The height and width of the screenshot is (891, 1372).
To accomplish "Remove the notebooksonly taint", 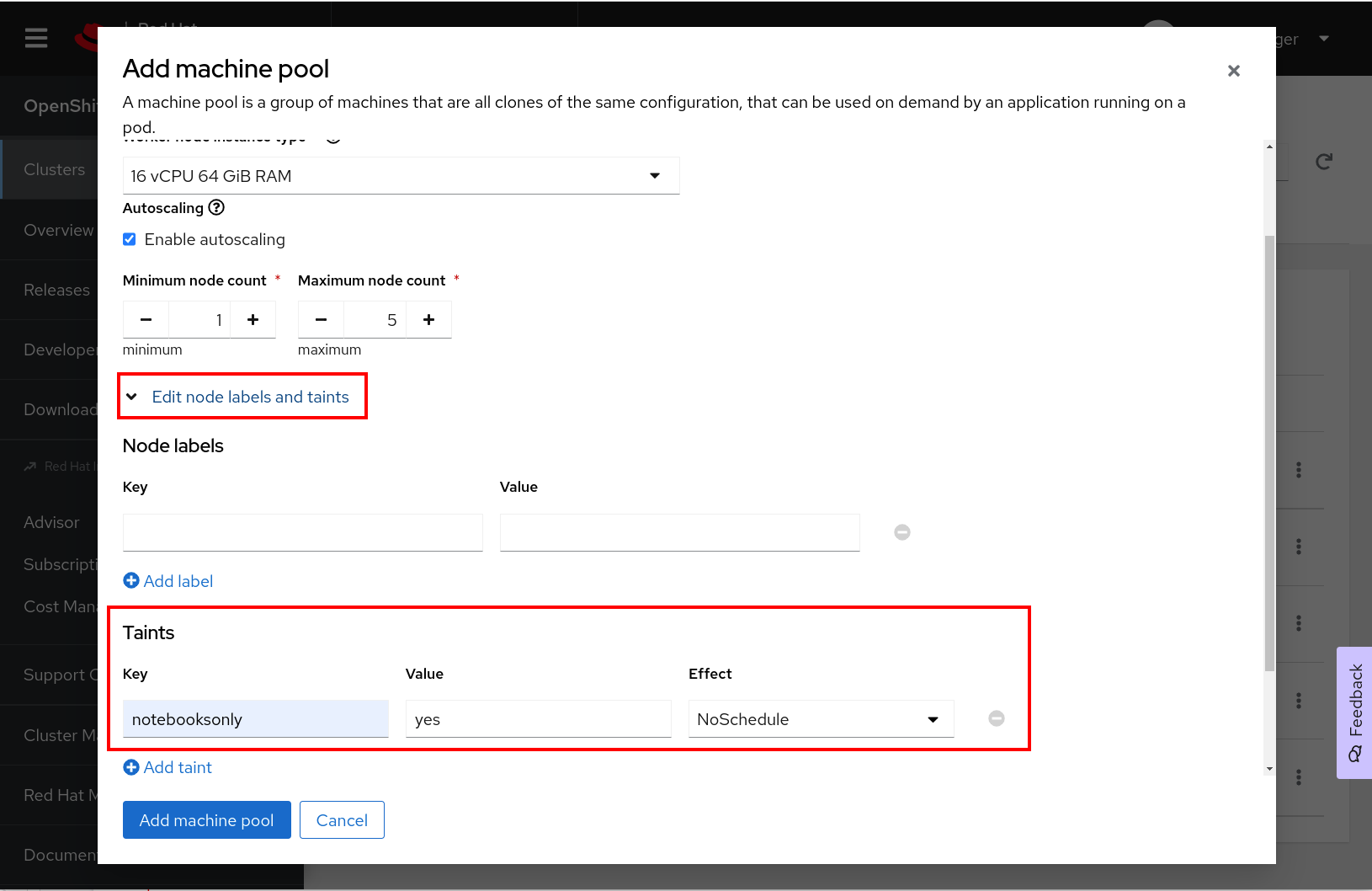I will (997, 718).
